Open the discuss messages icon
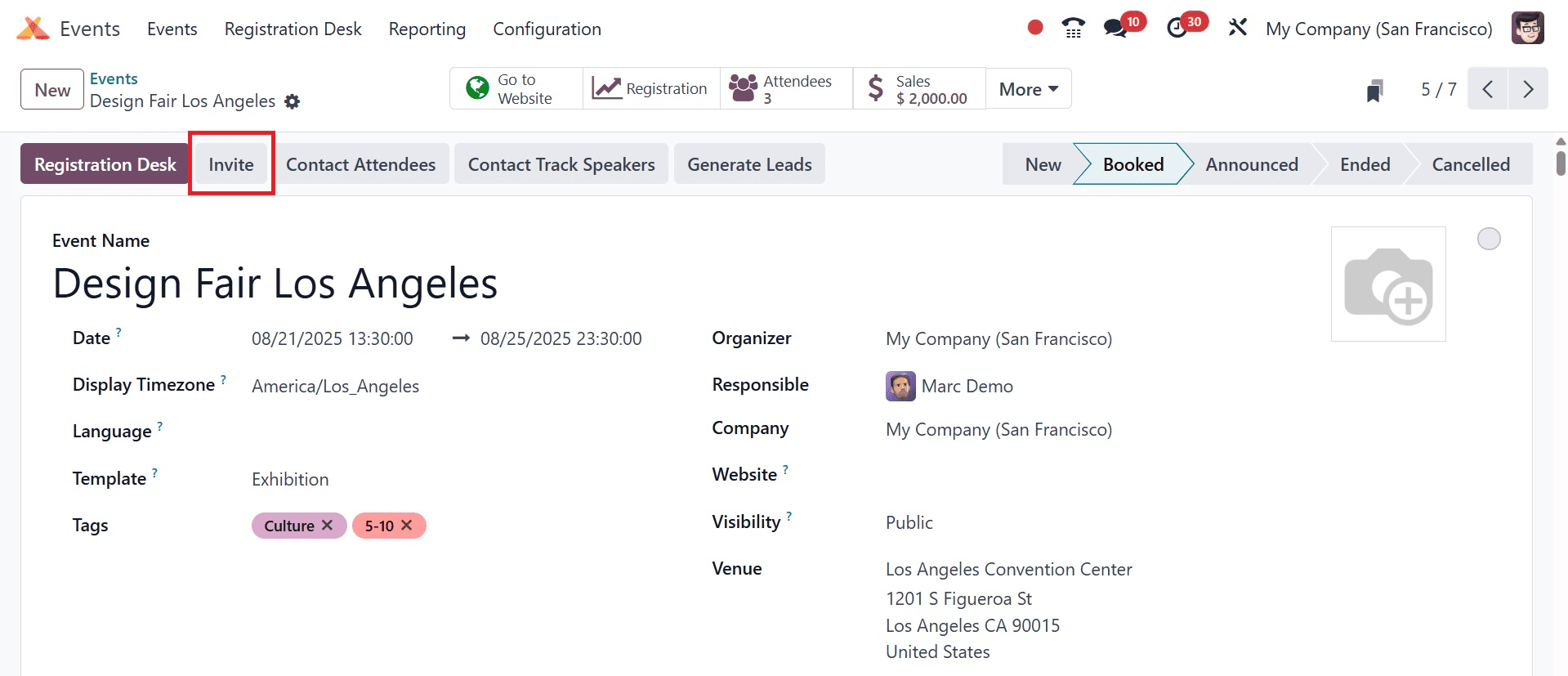Image resolution: width=1568 pixels, height=676 pixels. 1115,29
